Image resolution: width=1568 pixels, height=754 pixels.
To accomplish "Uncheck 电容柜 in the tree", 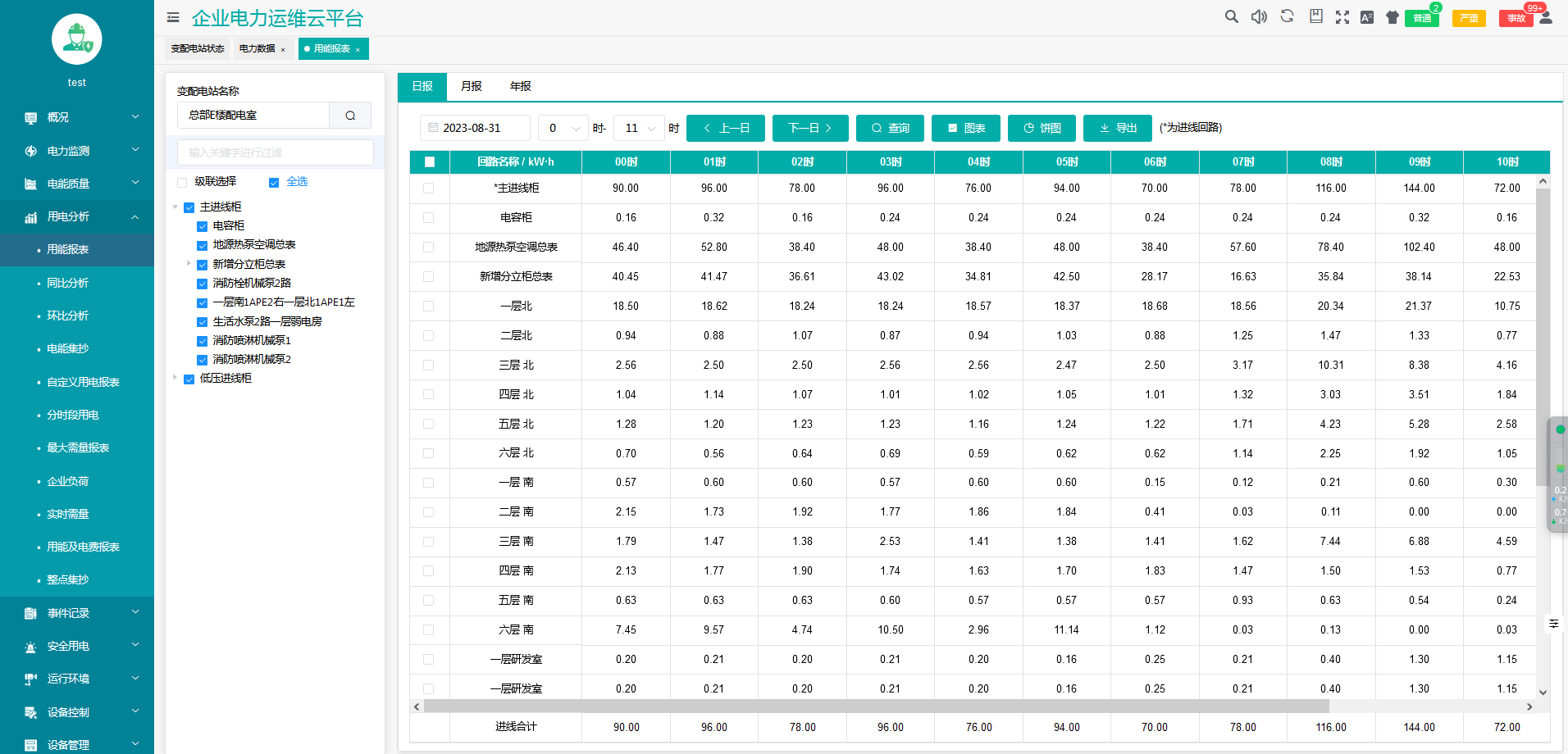I will click(202, 226).
